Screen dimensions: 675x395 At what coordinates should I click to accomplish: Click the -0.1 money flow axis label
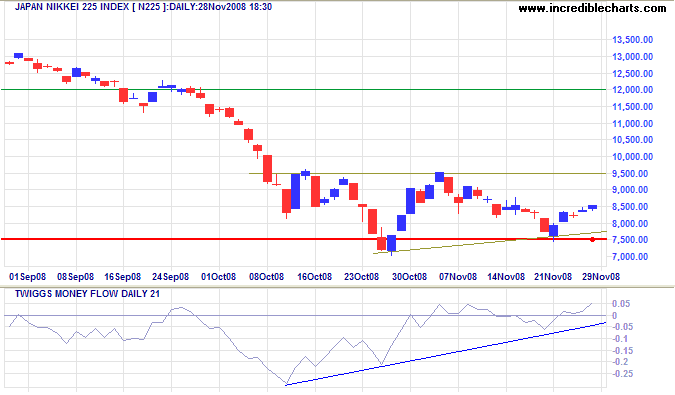click(620, 339)
